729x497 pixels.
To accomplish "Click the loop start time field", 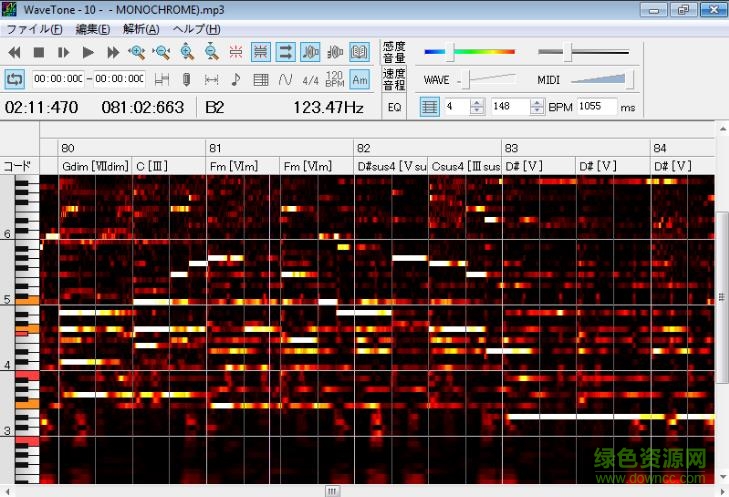I will 57,79.
